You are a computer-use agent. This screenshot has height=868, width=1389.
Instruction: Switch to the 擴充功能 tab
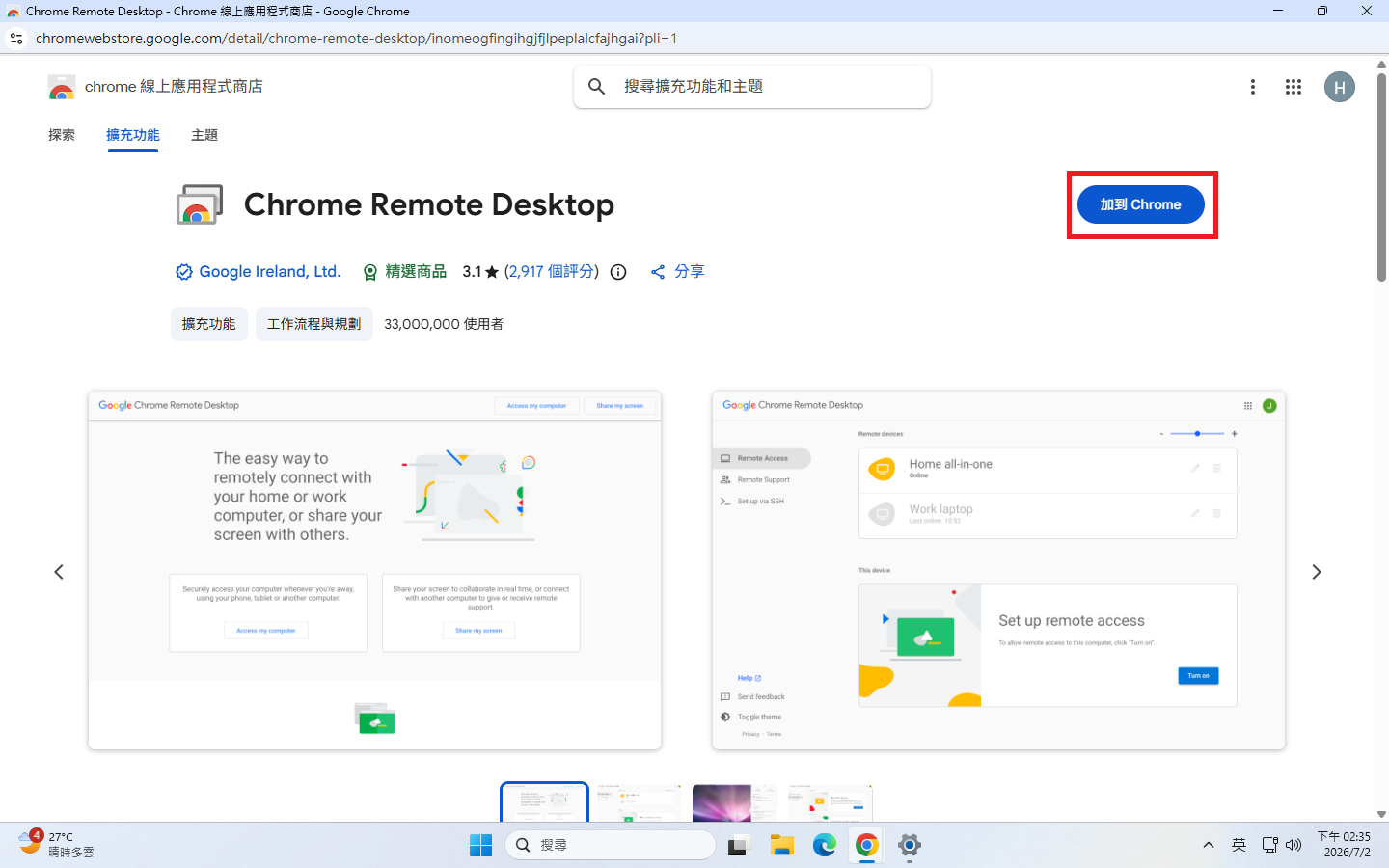(x=133, y=135)
